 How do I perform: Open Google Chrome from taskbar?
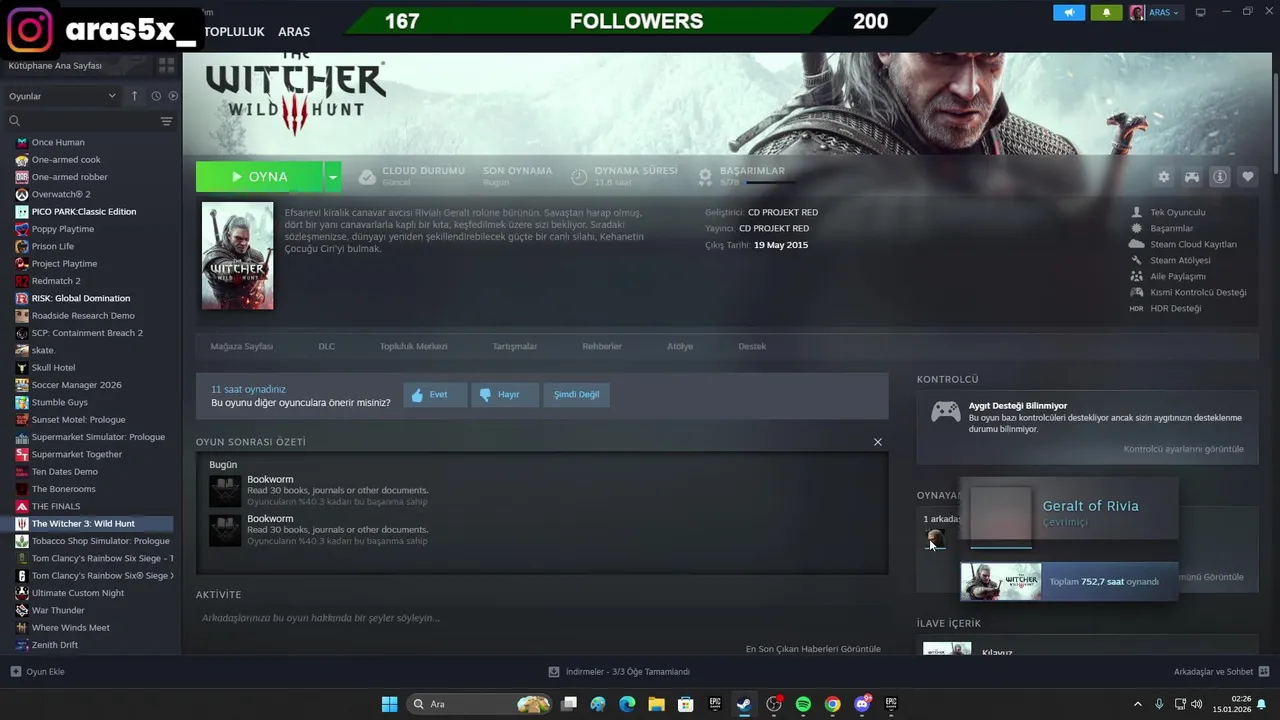(x=832, y=704)
